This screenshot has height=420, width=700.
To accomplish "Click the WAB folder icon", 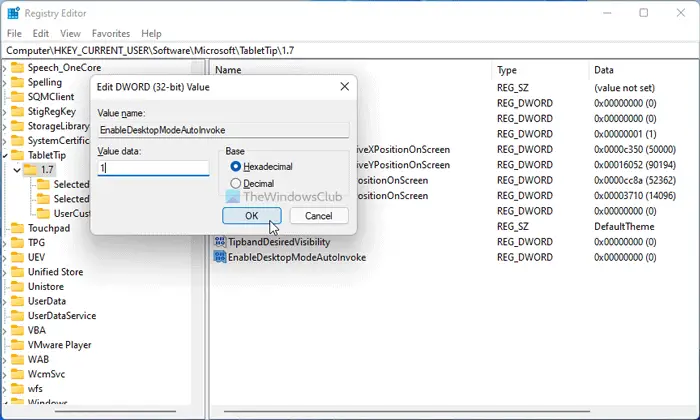I will click(17, 359).
